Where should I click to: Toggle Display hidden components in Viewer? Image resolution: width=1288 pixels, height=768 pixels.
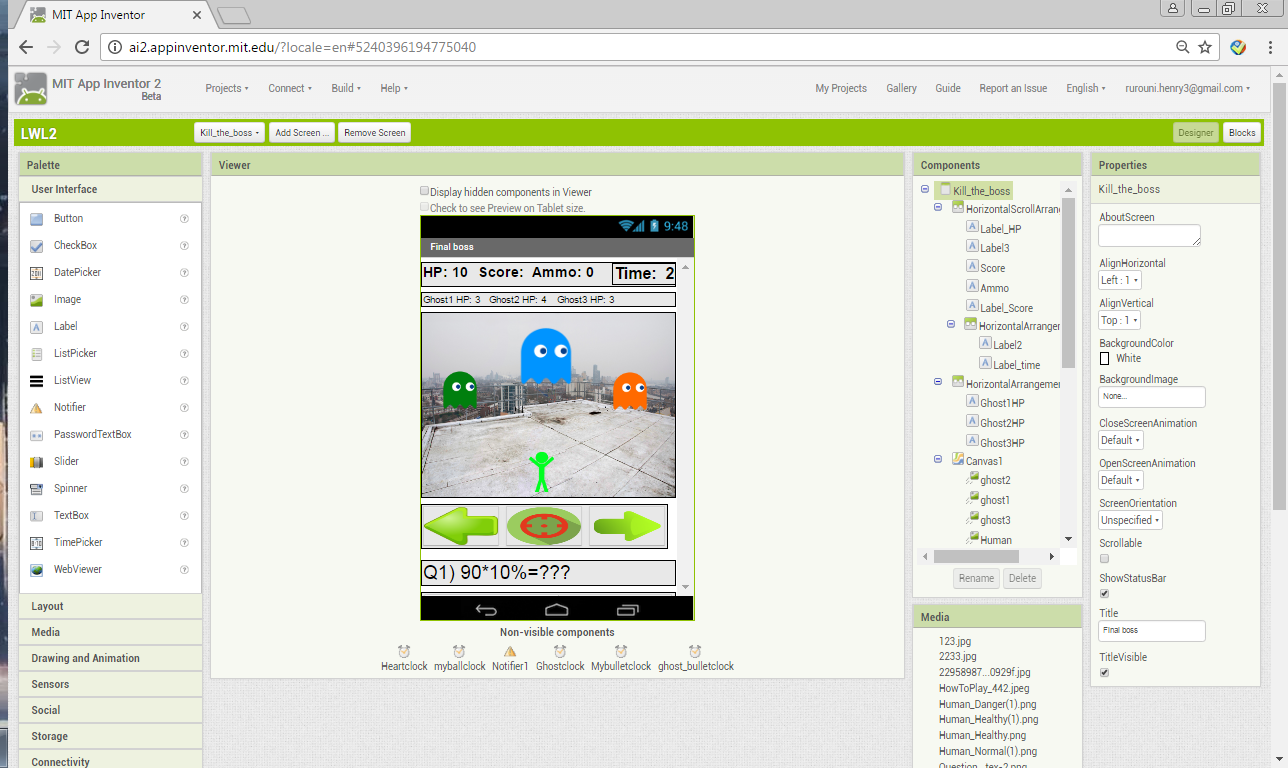pos(425,191)
